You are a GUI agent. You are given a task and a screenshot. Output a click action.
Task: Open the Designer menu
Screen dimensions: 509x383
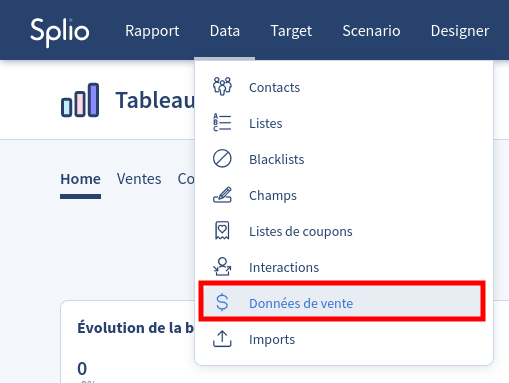(460, 31)
